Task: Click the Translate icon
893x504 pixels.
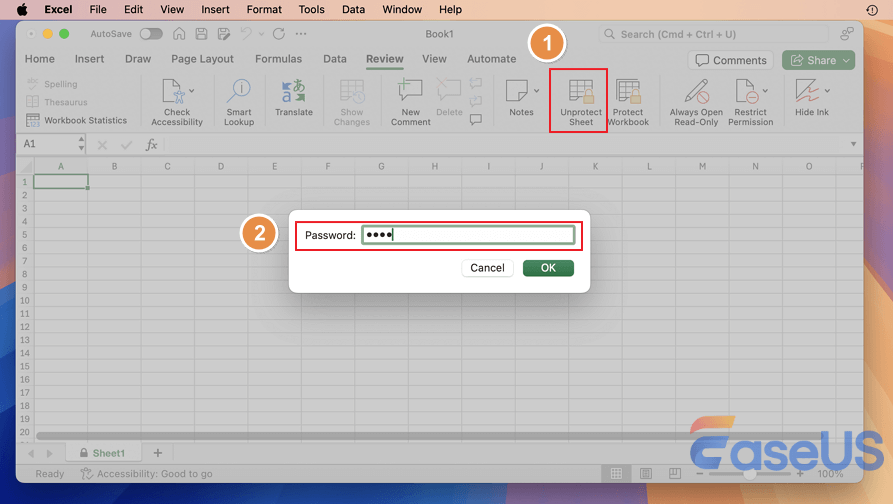Action: coord(294,91)
